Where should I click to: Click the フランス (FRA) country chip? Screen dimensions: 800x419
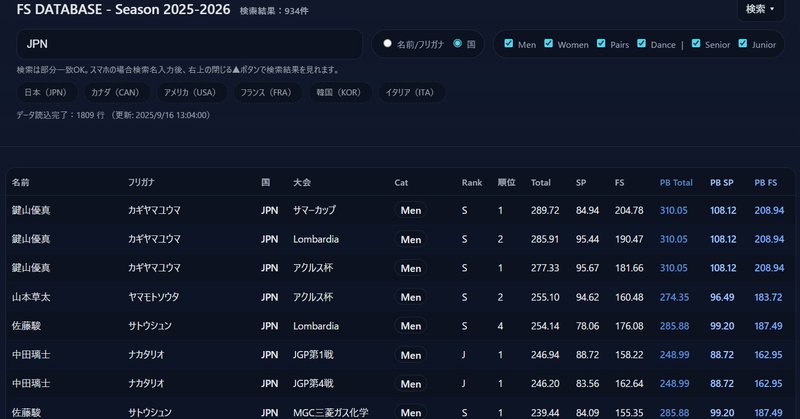click(266, 92)
